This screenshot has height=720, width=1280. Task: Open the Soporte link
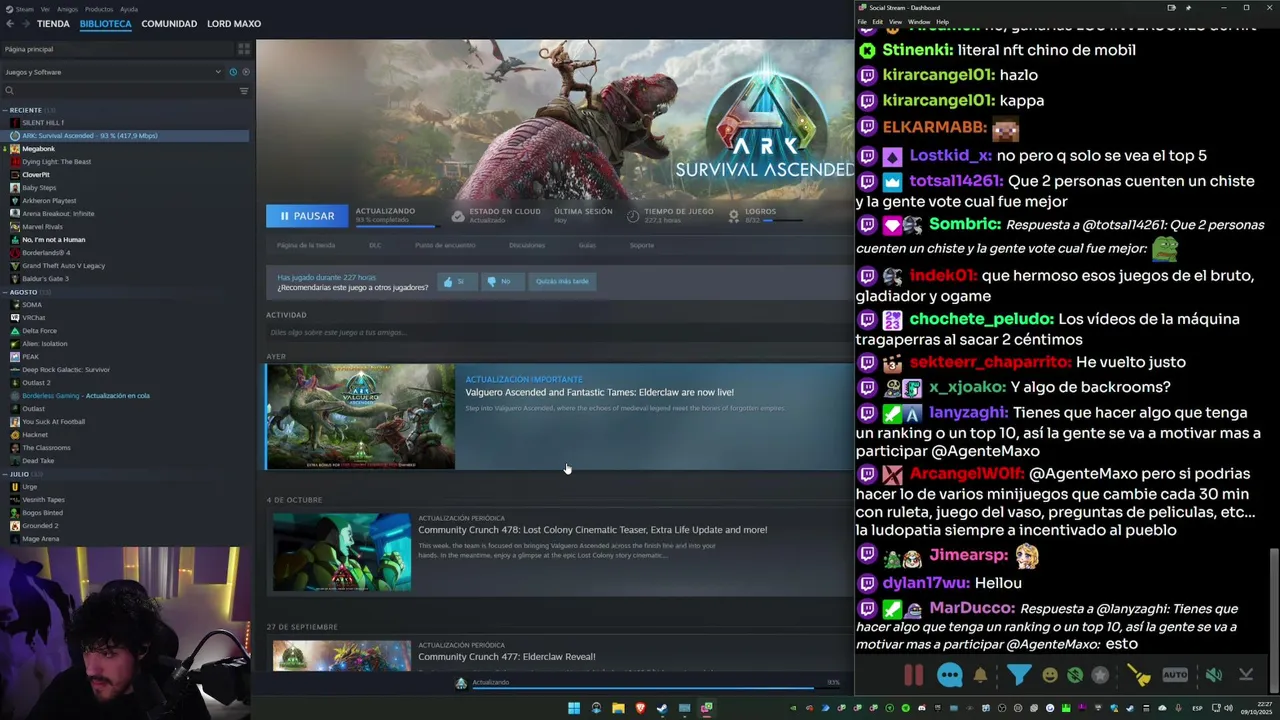point(642,245)
